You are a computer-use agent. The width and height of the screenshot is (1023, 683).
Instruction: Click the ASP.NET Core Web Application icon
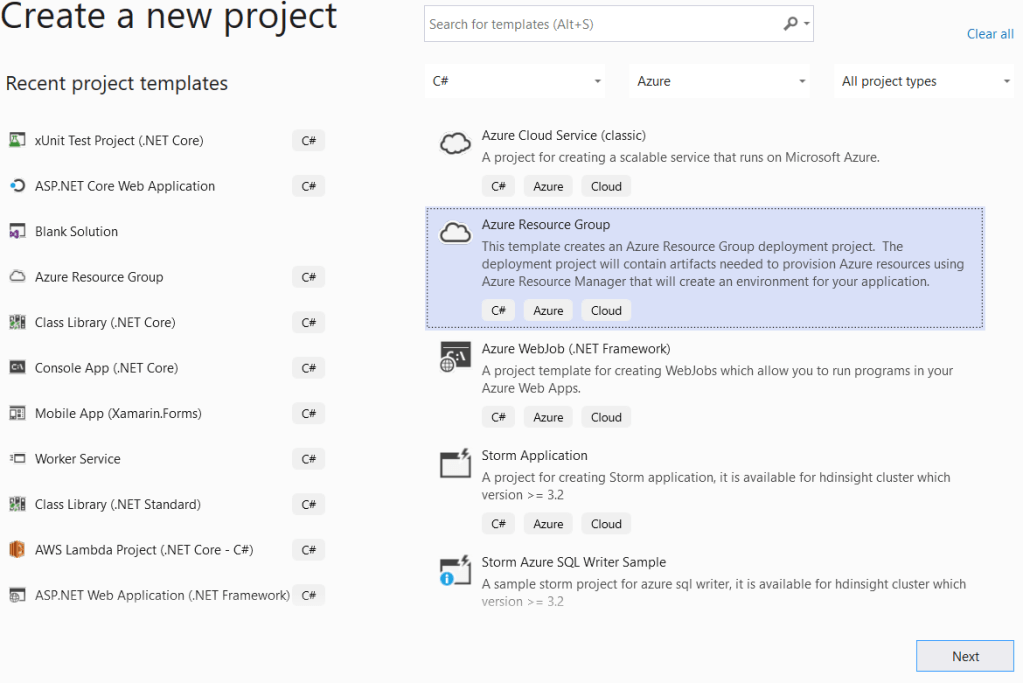point(17,186)
